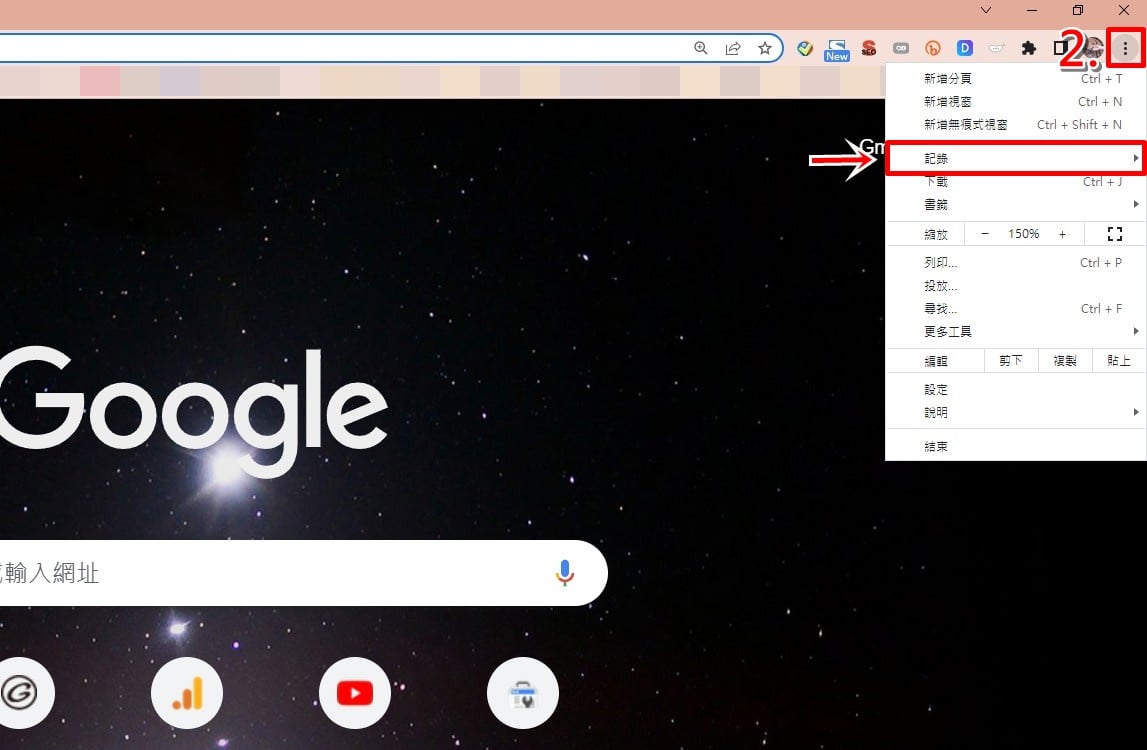Click the blue D extension icon
The width and height of the screenshot is (1147, 750).
(964, 48)
